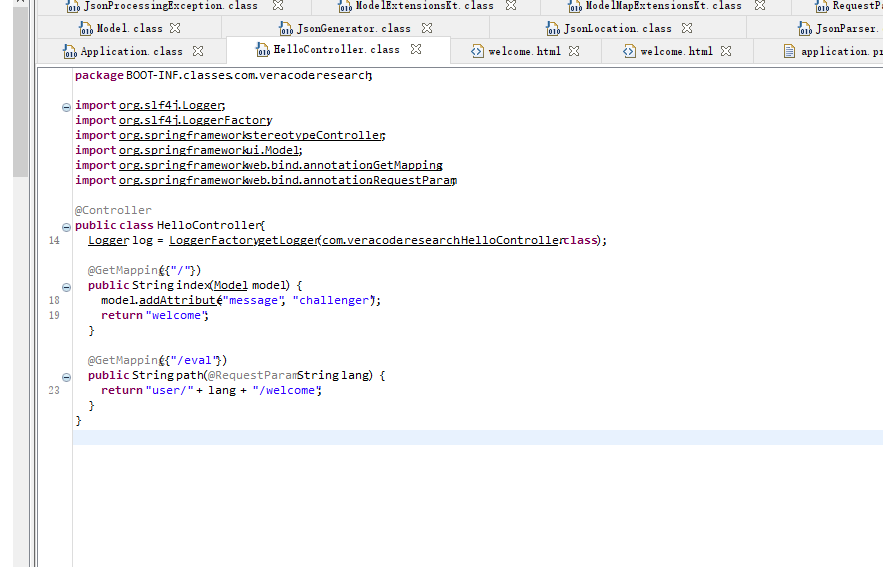The image size is (883, 567).
Task: Click the Application.class tab file icon
Action: click(x=71, y=51)
